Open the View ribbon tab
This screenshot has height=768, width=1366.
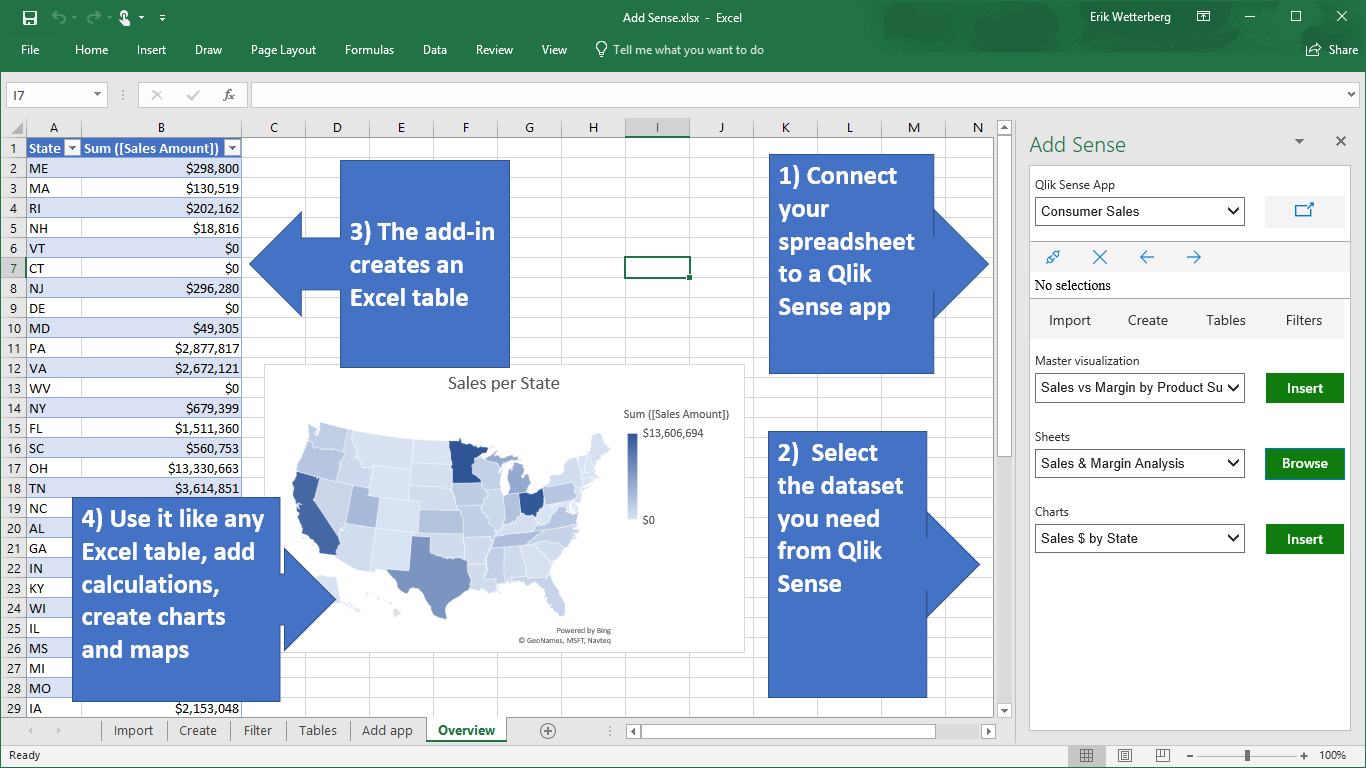click(x=554, y=50)
